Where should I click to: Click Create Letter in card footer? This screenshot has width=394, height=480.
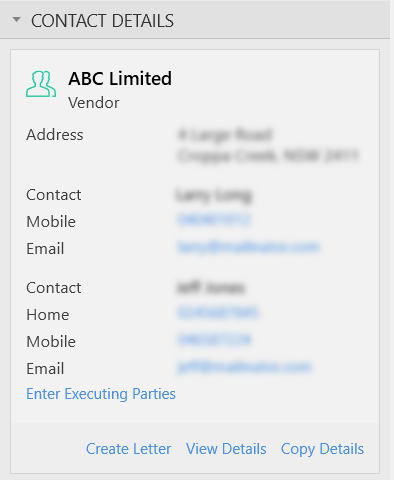[x=128, y=449]
